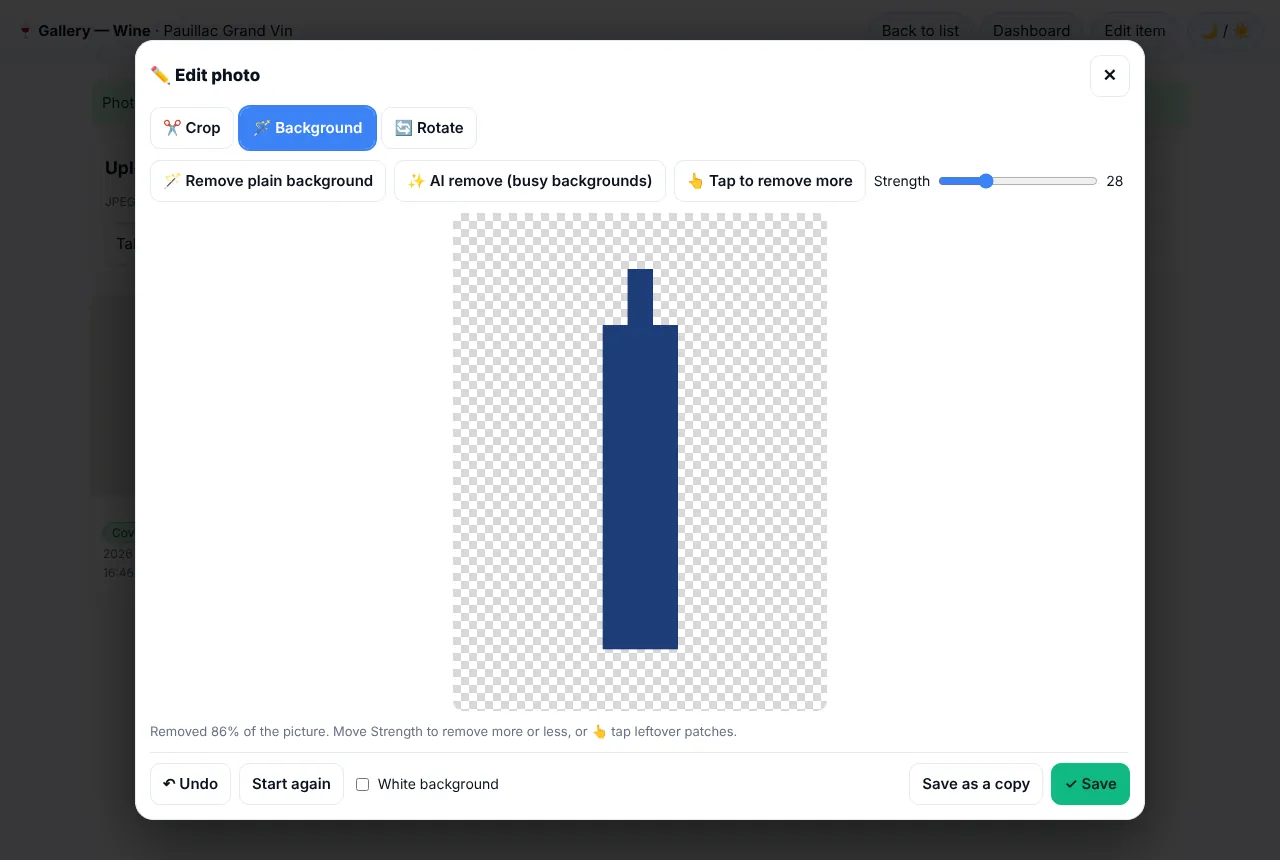Select the Background tab
This screenshot has height=860, width=1280.
[308, 128]
